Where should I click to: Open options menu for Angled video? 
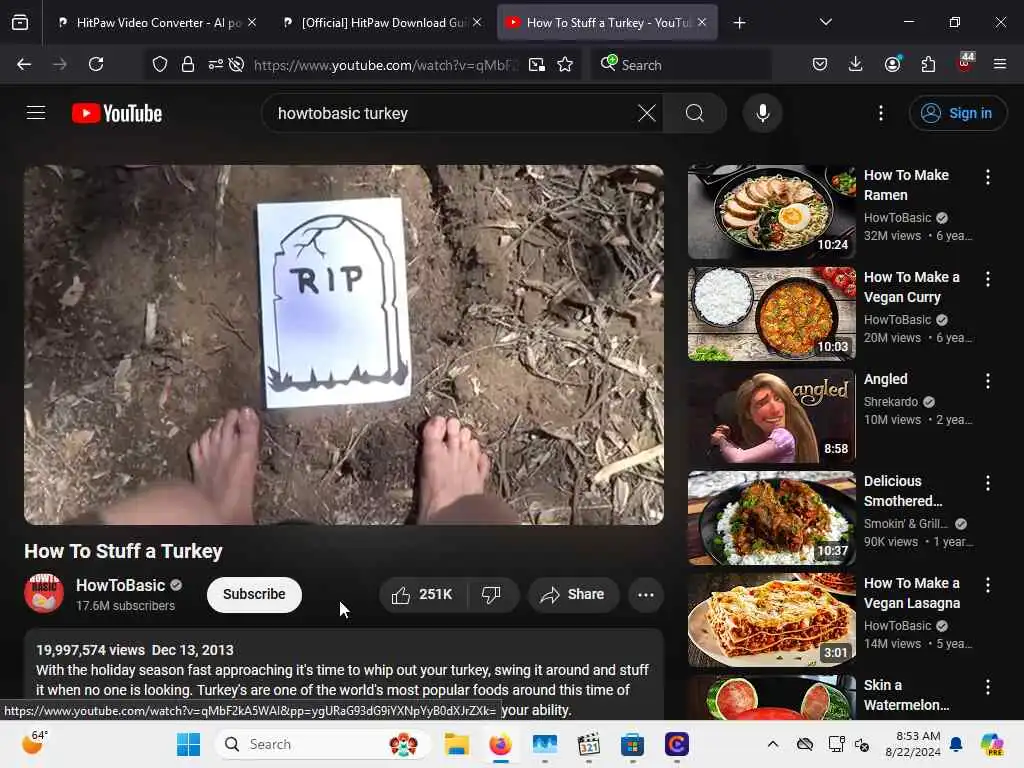(x=987, y=381)
